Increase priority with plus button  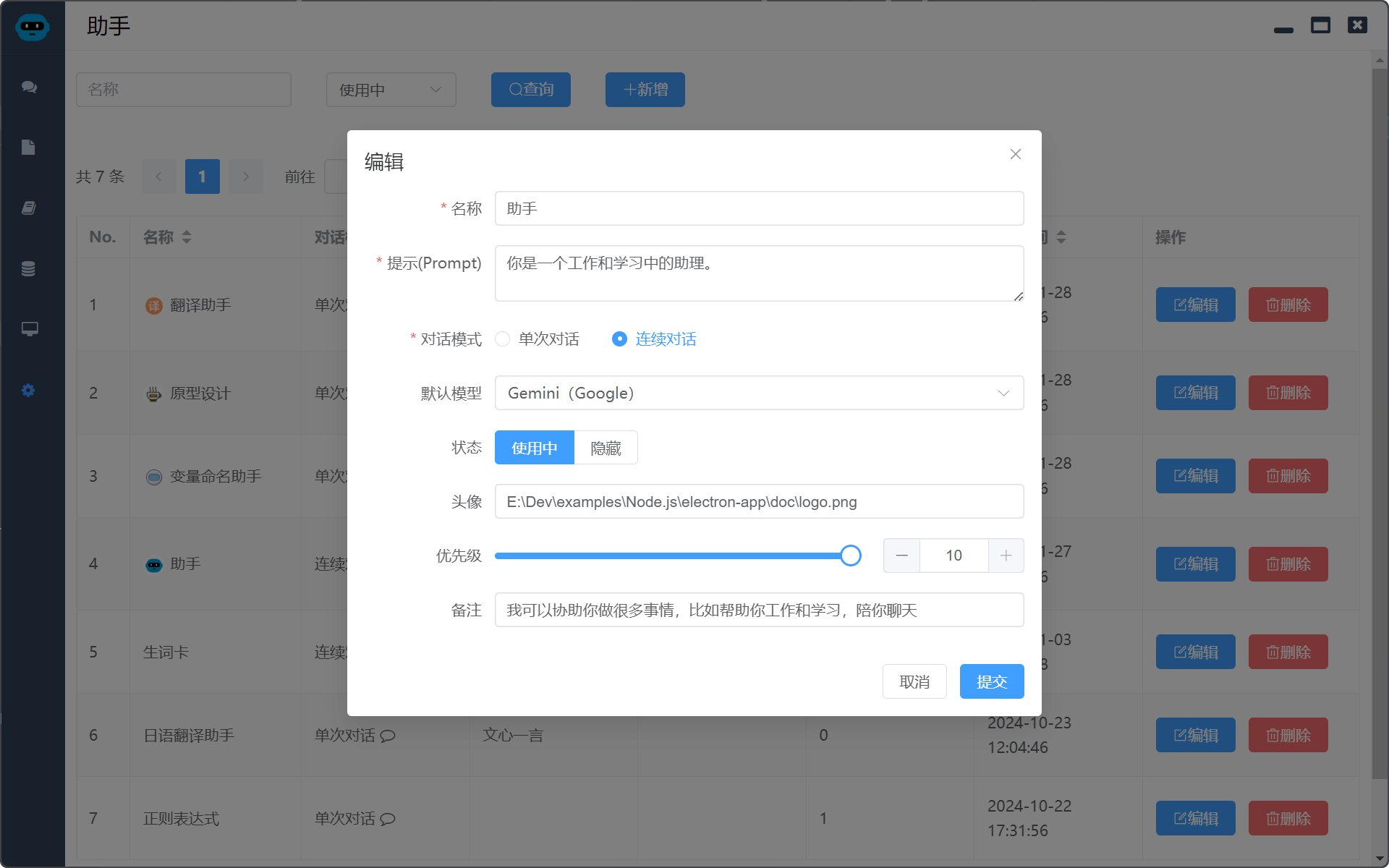click(x=1006, y=556)
